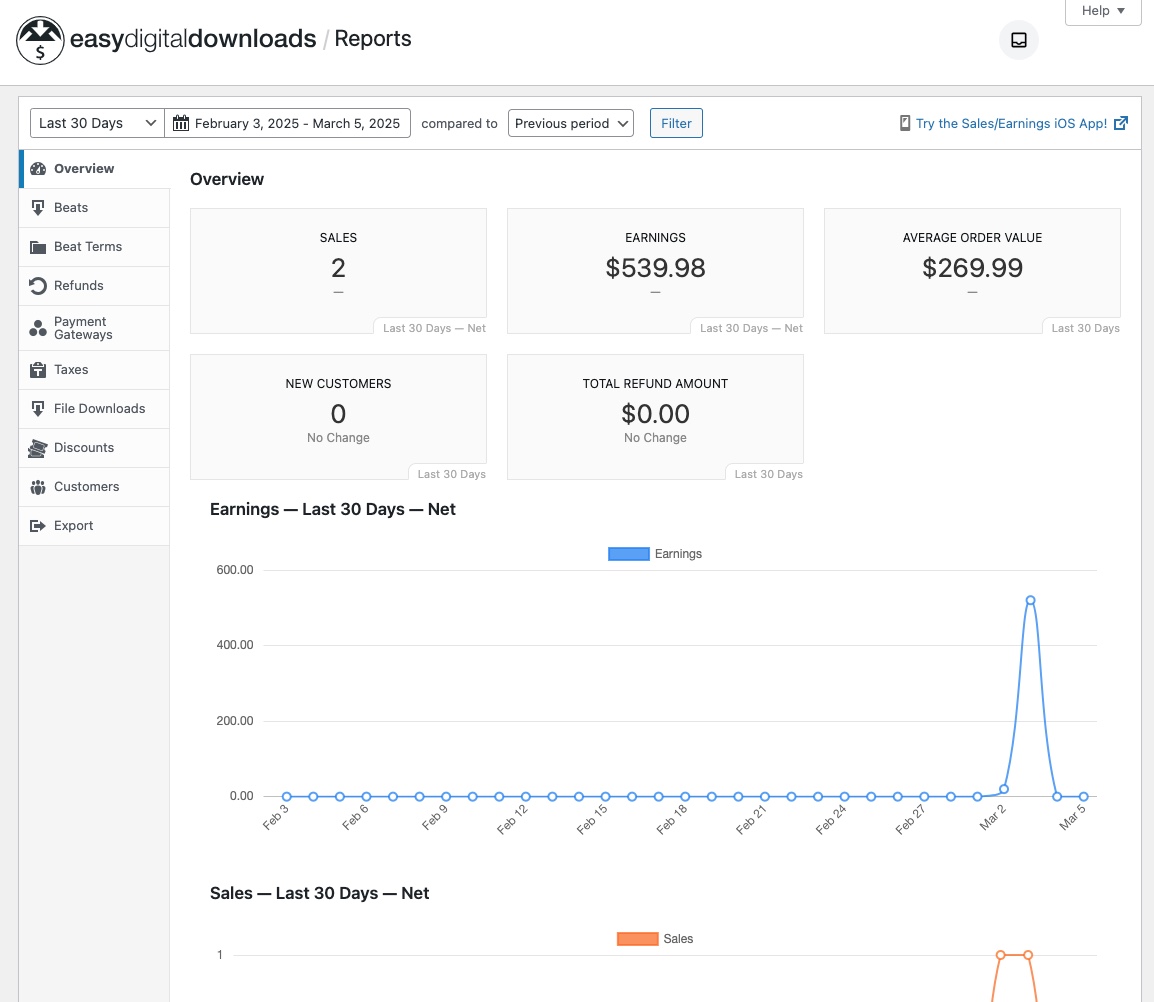Click the Discounts tickets icon
The height and width of the screenshot is (1002, 1154).
38,448
